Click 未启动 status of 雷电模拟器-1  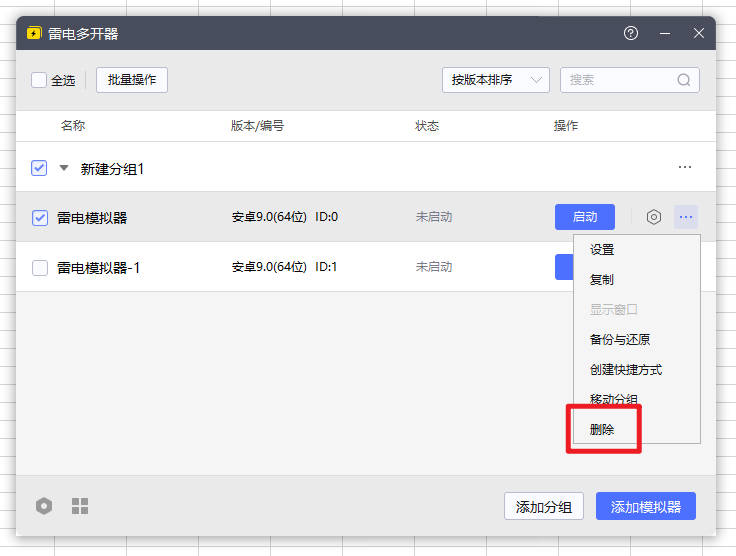tap(434, 267)
